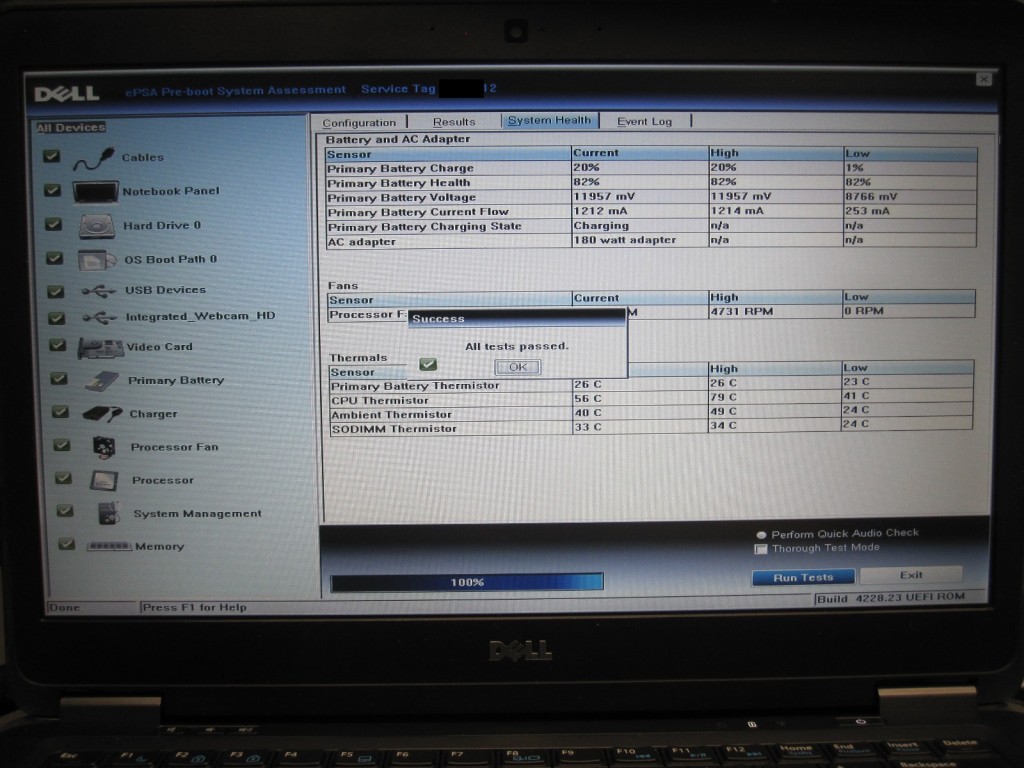The height and width of the screenshot is (768, 1024).
Task: Click the Run Tests button
Action: pos(803,577)
